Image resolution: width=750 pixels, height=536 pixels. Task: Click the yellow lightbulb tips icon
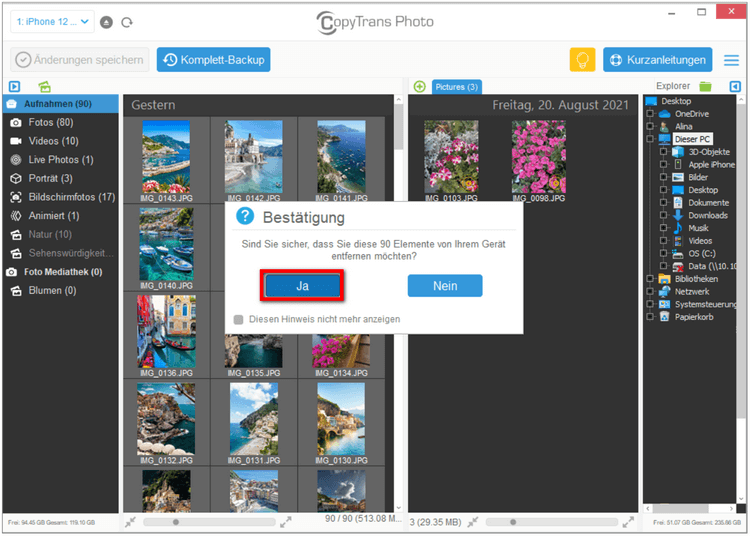[x=582, y=60]
